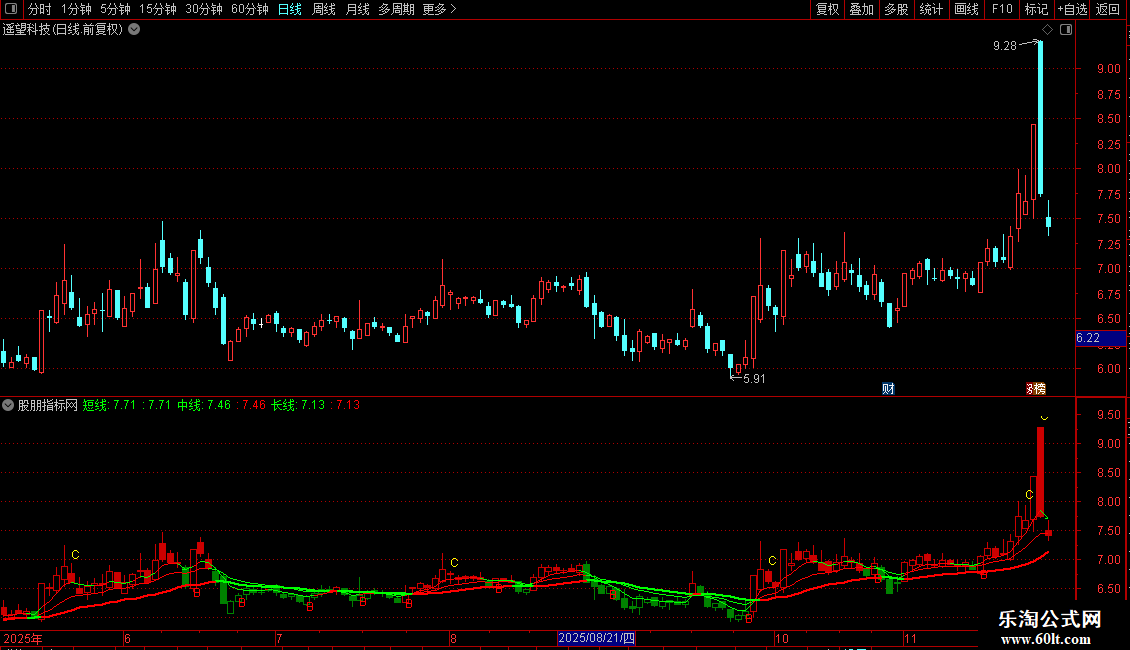Switch to 月线 monthly chart
This screenshot has height=650, width=1130.
(x=357, y=9)
